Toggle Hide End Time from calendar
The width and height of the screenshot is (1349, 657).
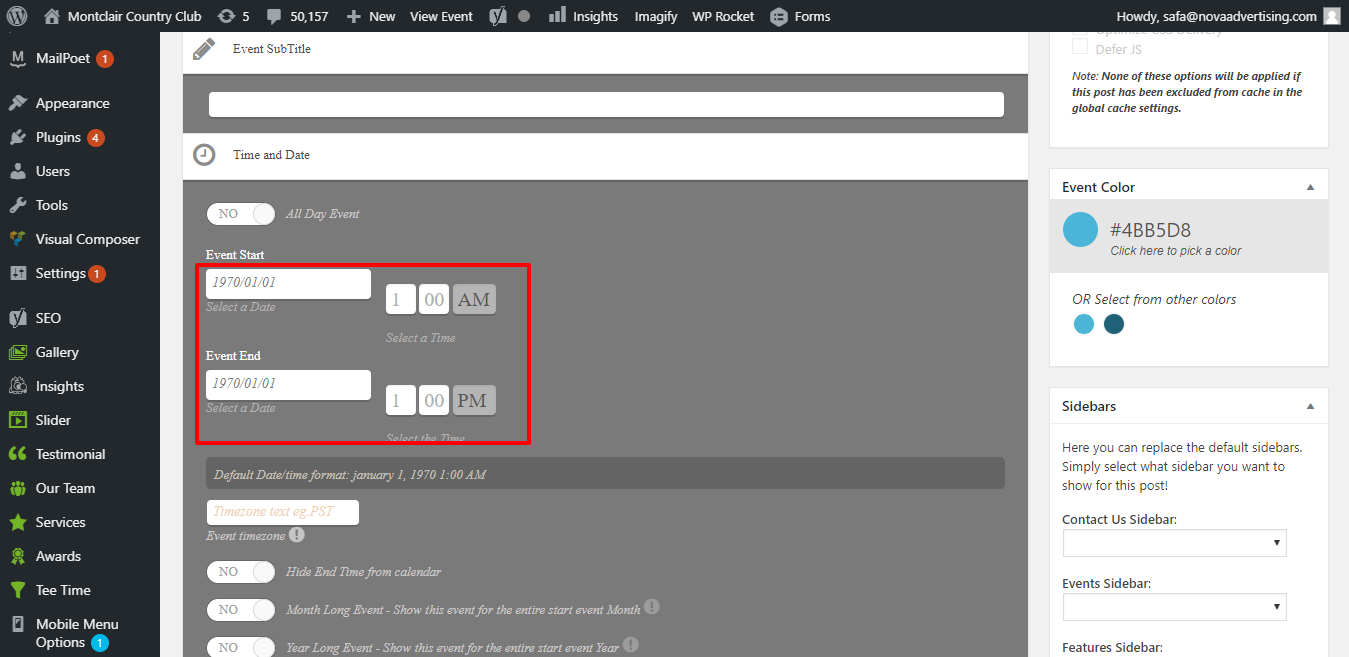(x=240, y=572)
